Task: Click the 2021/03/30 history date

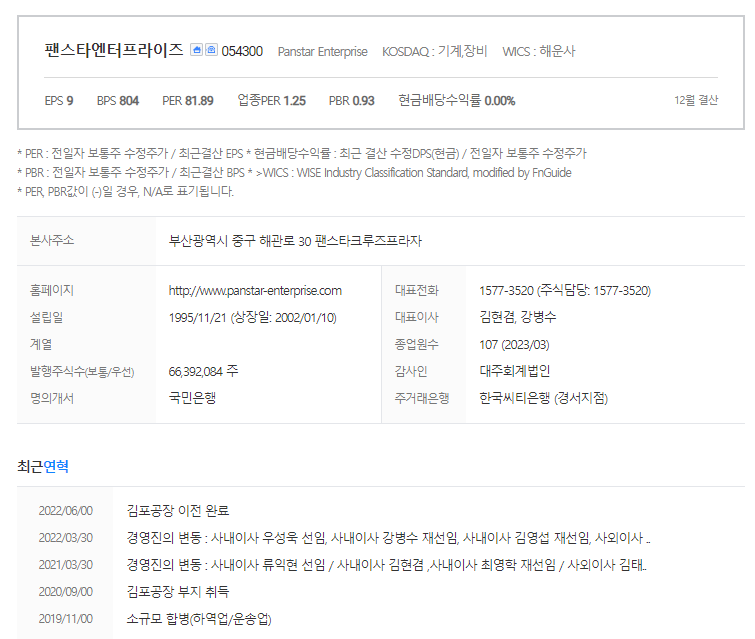Action: (65, 565)
